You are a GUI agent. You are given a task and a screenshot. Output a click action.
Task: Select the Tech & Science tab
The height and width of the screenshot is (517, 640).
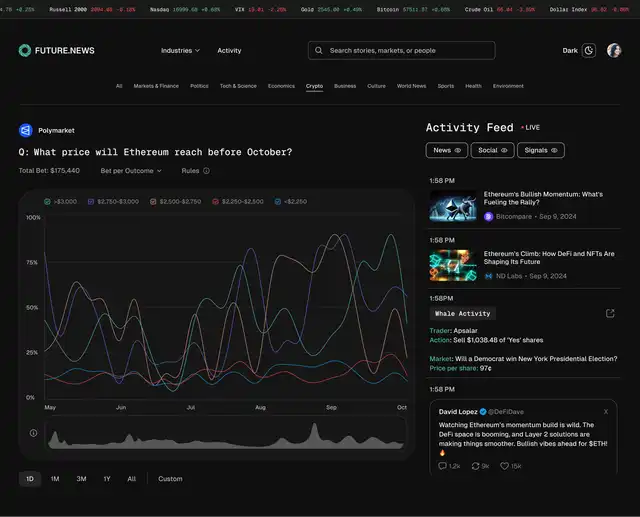click(238, 86)
